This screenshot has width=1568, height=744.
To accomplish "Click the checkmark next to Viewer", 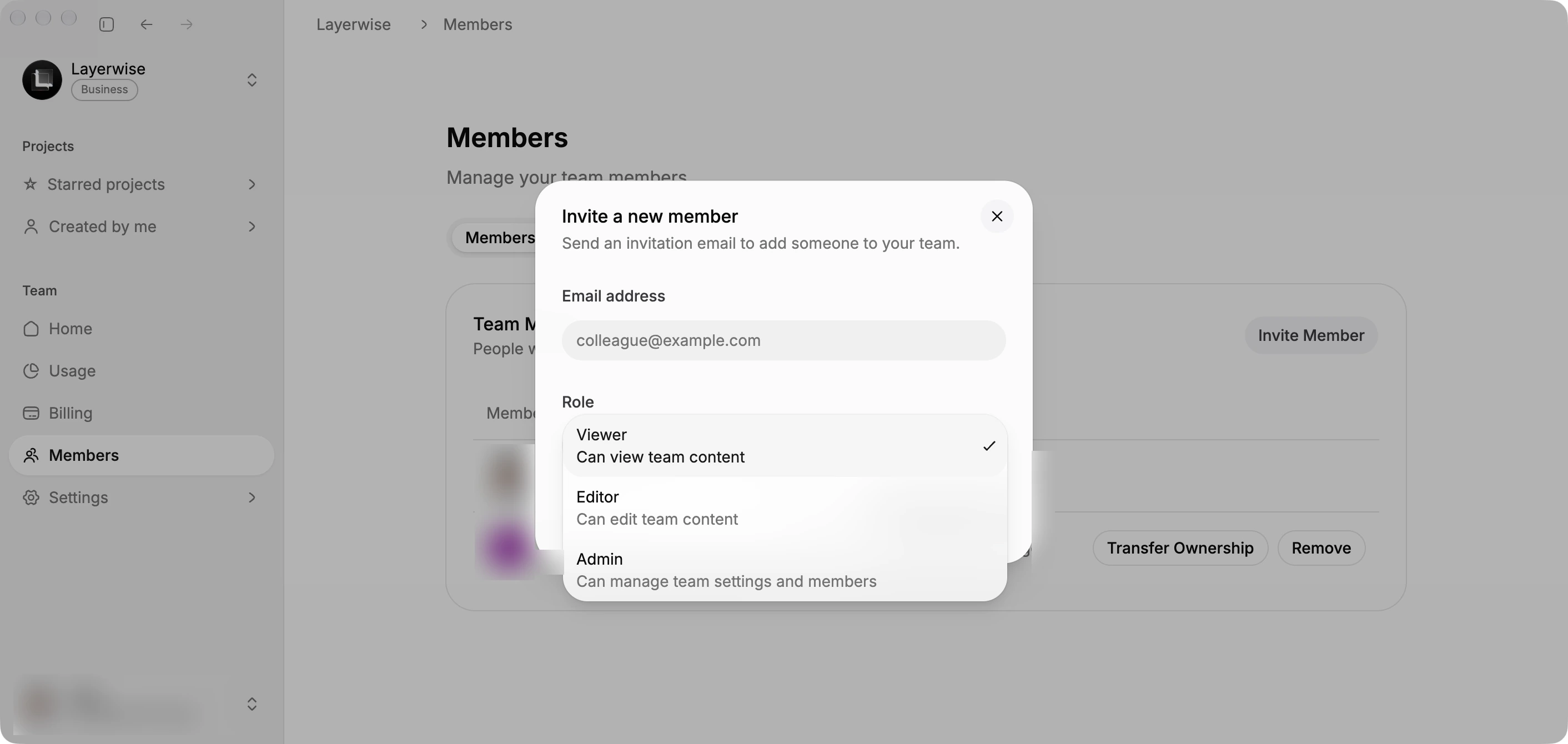I will pyautogui.click(x=988, y=446).
